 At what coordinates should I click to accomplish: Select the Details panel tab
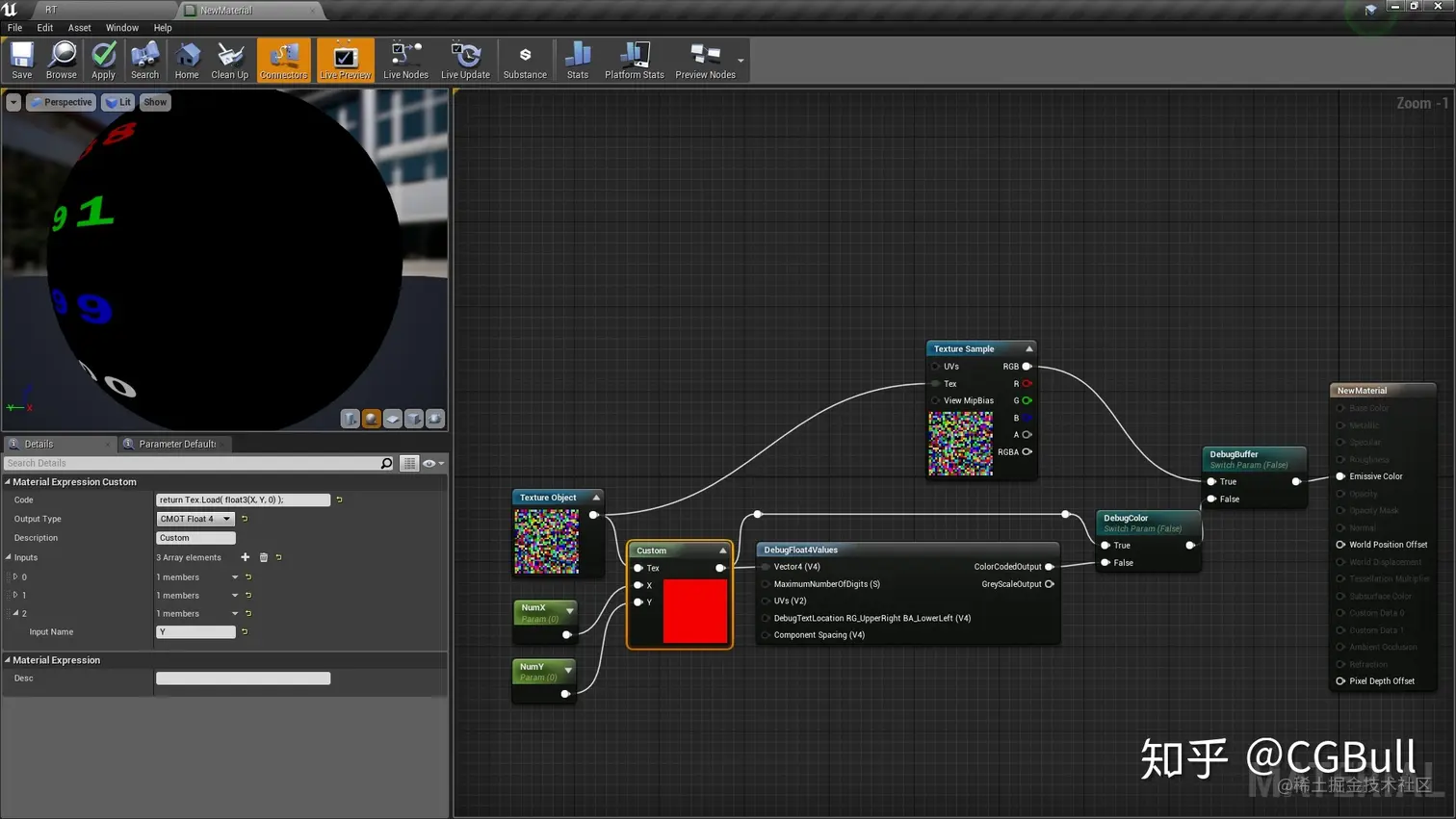click(x=58, y=444)
